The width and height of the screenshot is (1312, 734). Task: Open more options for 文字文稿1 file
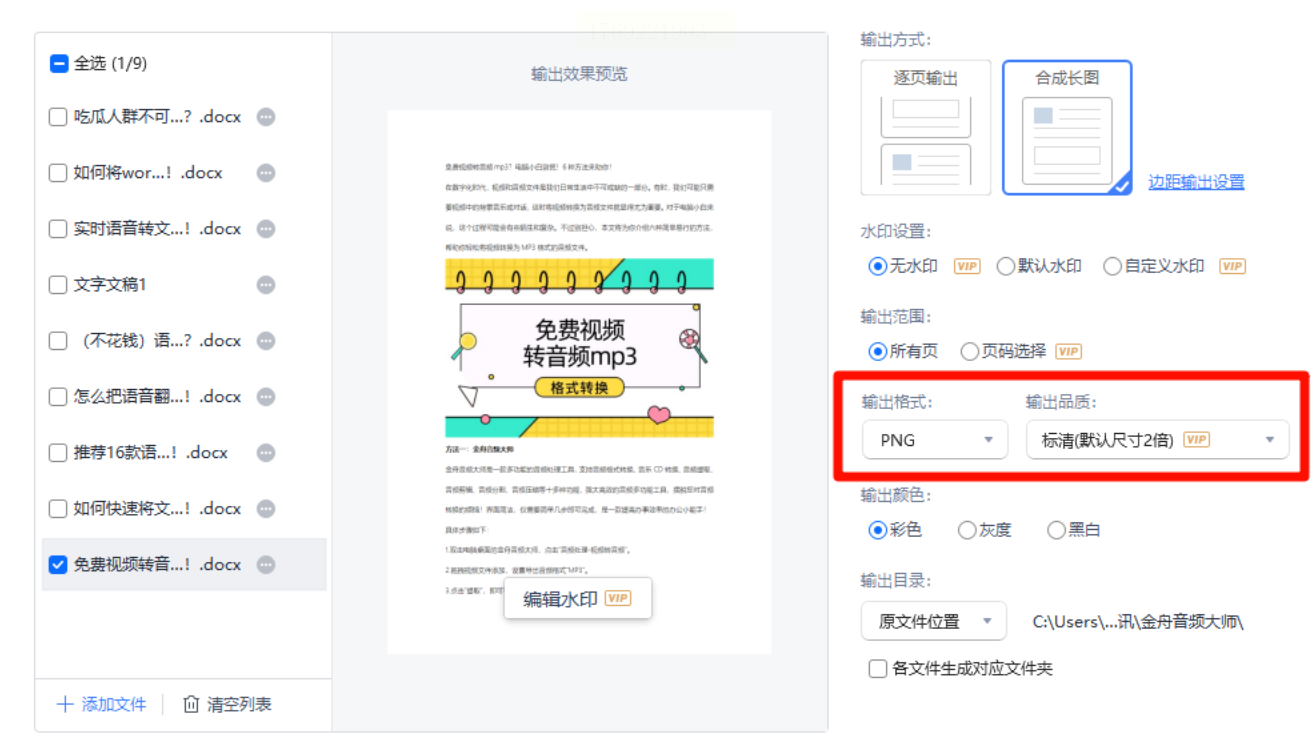pyautogui.click(x=266, y=285)
